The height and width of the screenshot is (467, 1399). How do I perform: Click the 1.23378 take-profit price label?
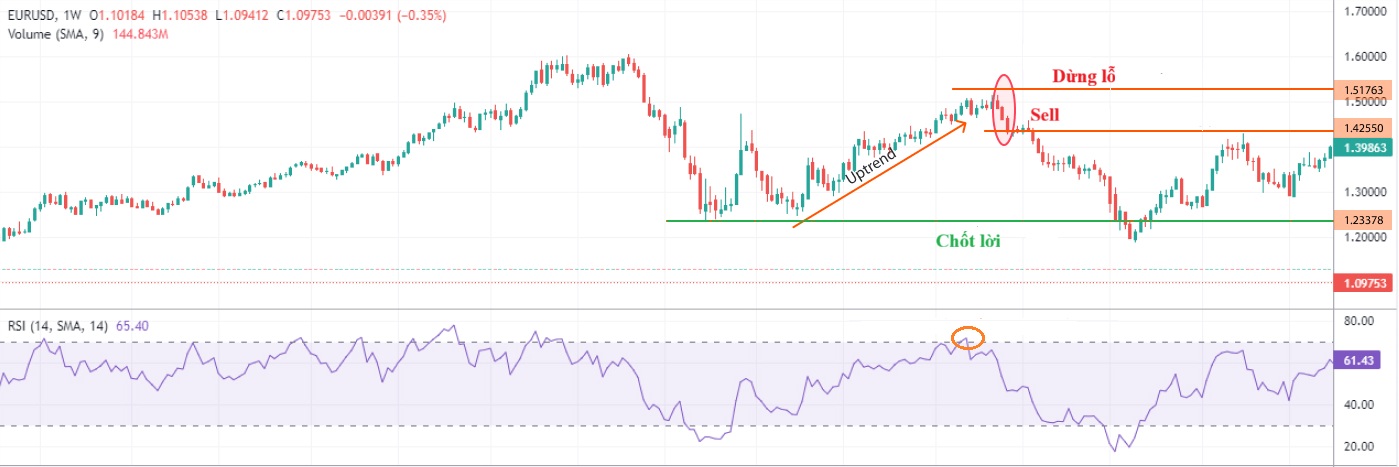click(1364, 221)
